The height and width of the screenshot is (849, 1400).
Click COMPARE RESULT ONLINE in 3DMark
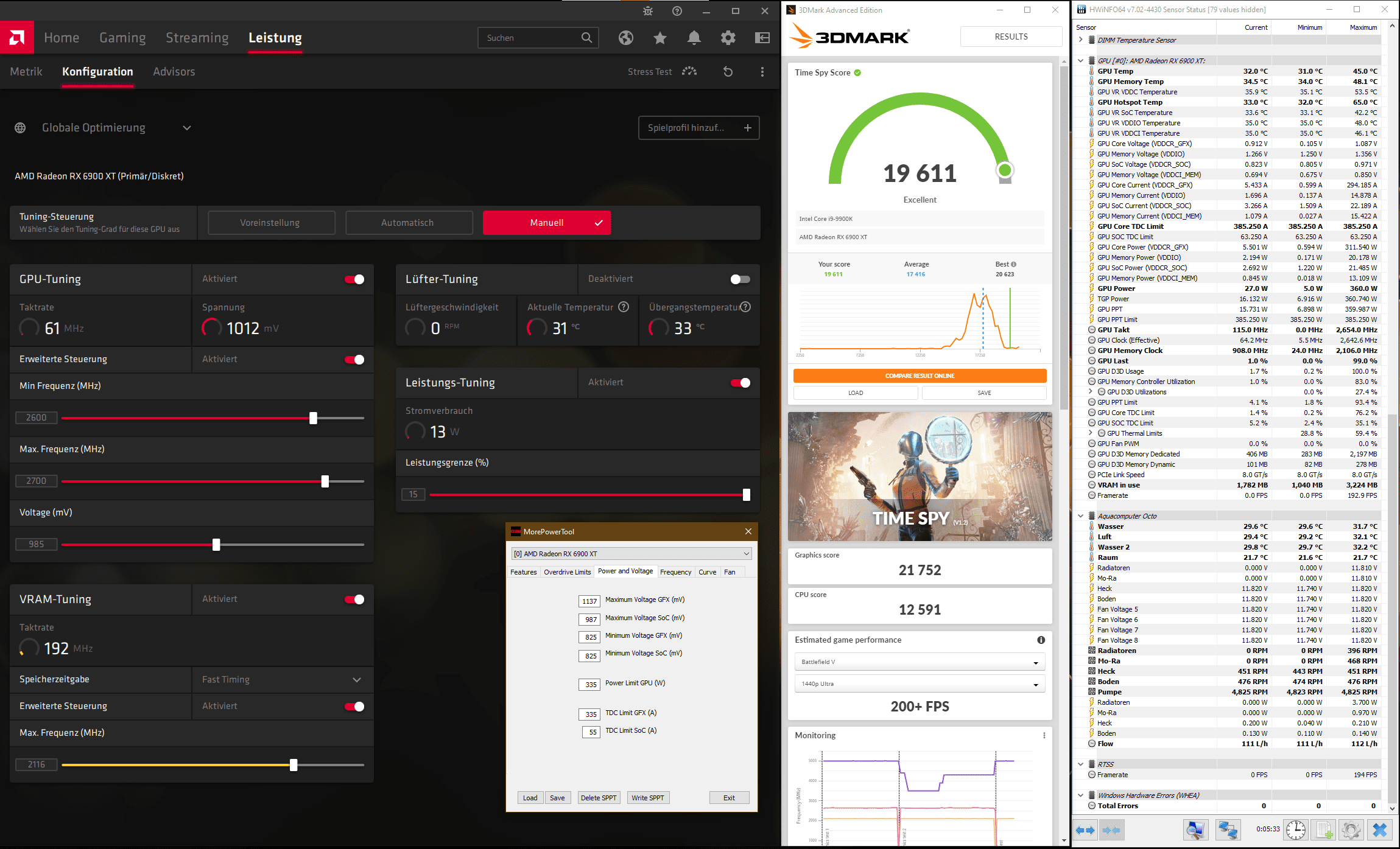click(x=920, y=376)
